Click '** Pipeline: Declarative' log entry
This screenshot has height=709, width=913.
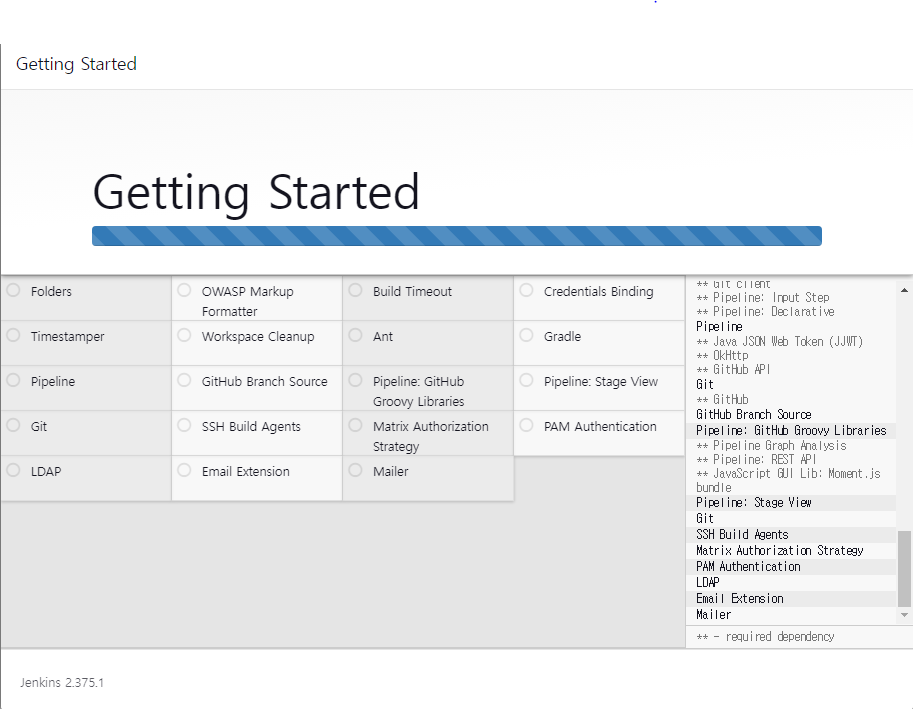765,311
